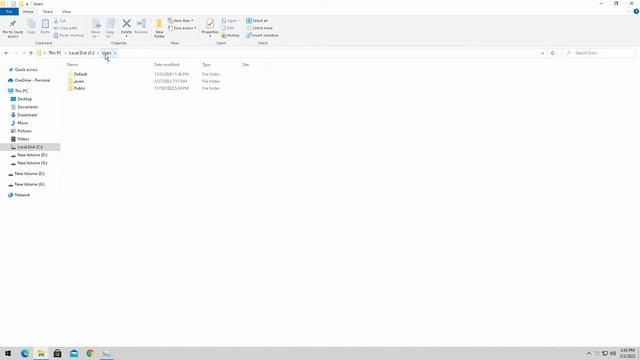Open the help question mark icon
The image size is (640, 360).
(x=636, y=11)
